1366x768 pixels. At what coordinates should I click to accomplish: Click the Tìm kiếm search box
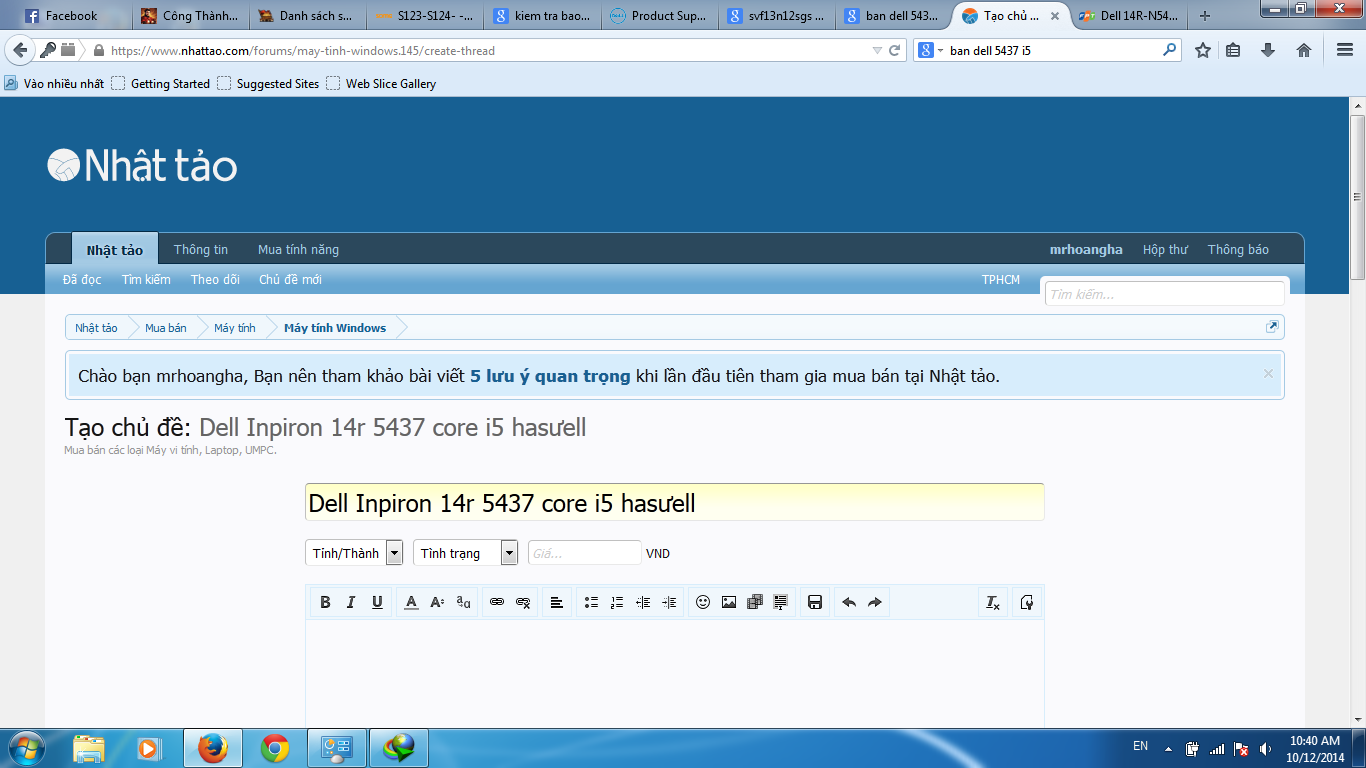(x=1165, y=294)
